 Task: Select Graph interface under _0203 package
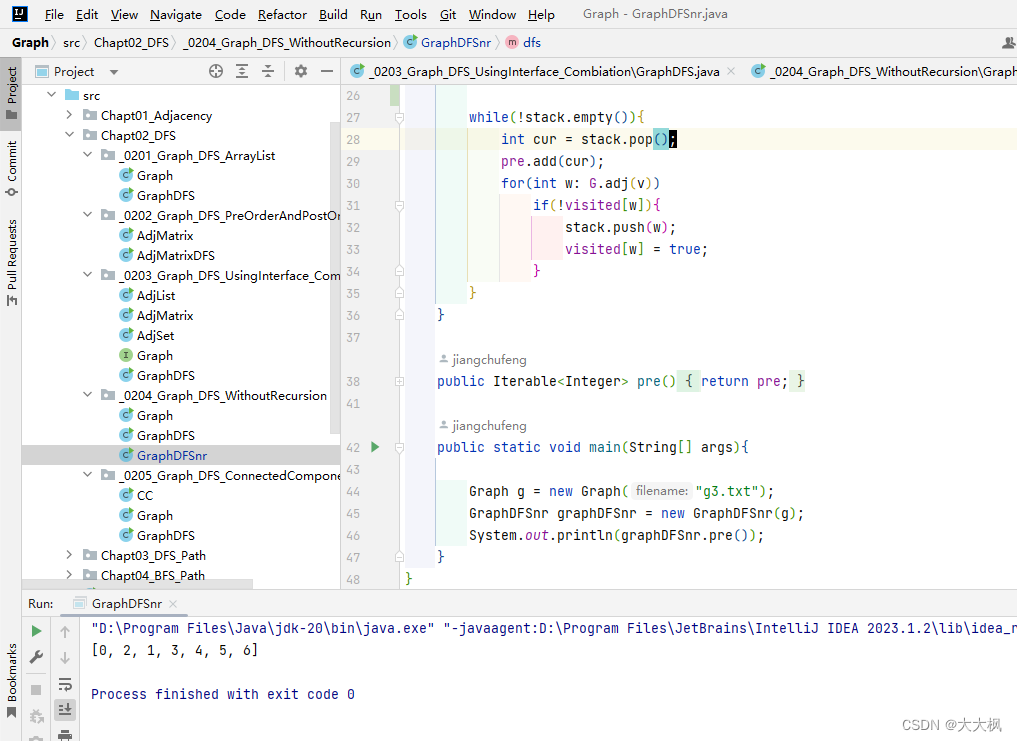(x=154, y=356)
